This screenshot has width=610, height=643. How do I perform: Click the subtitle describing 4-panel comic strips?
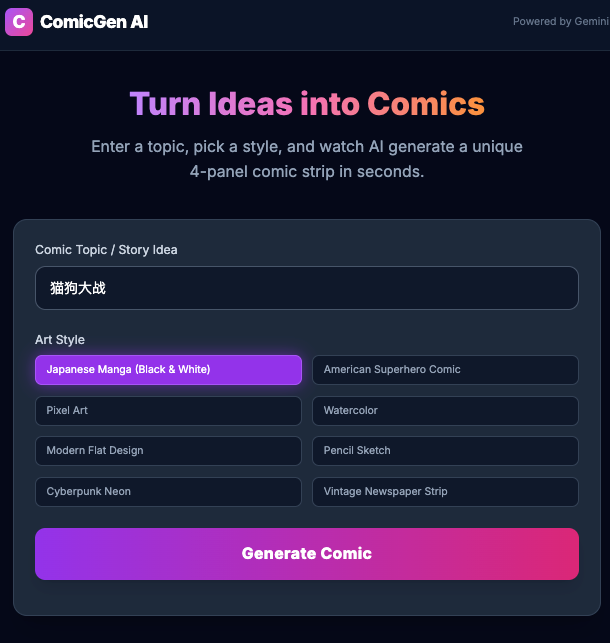(x=306, y=159)
